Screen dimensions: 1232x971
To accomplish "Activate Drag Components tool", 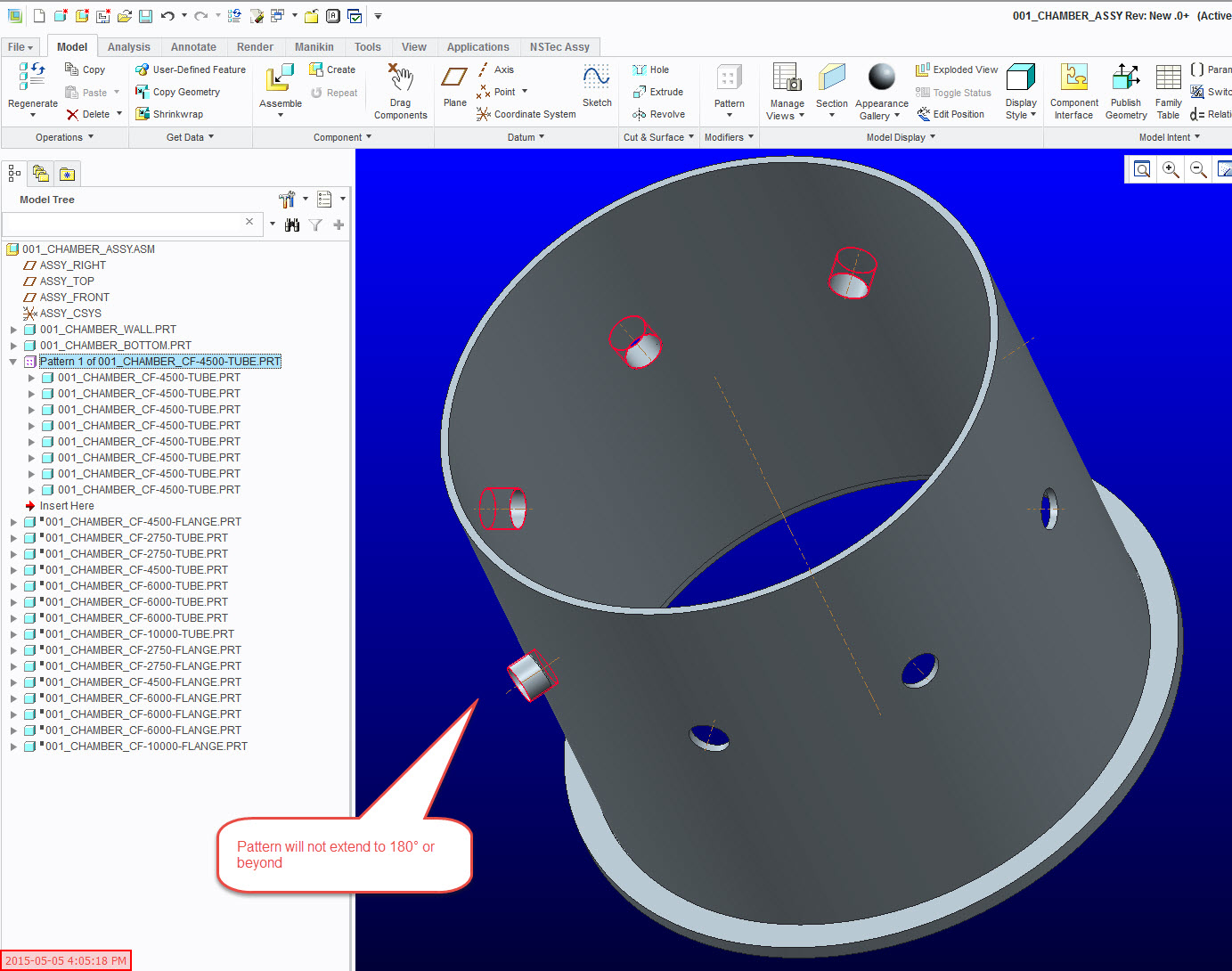I will [x=401, y=91].
